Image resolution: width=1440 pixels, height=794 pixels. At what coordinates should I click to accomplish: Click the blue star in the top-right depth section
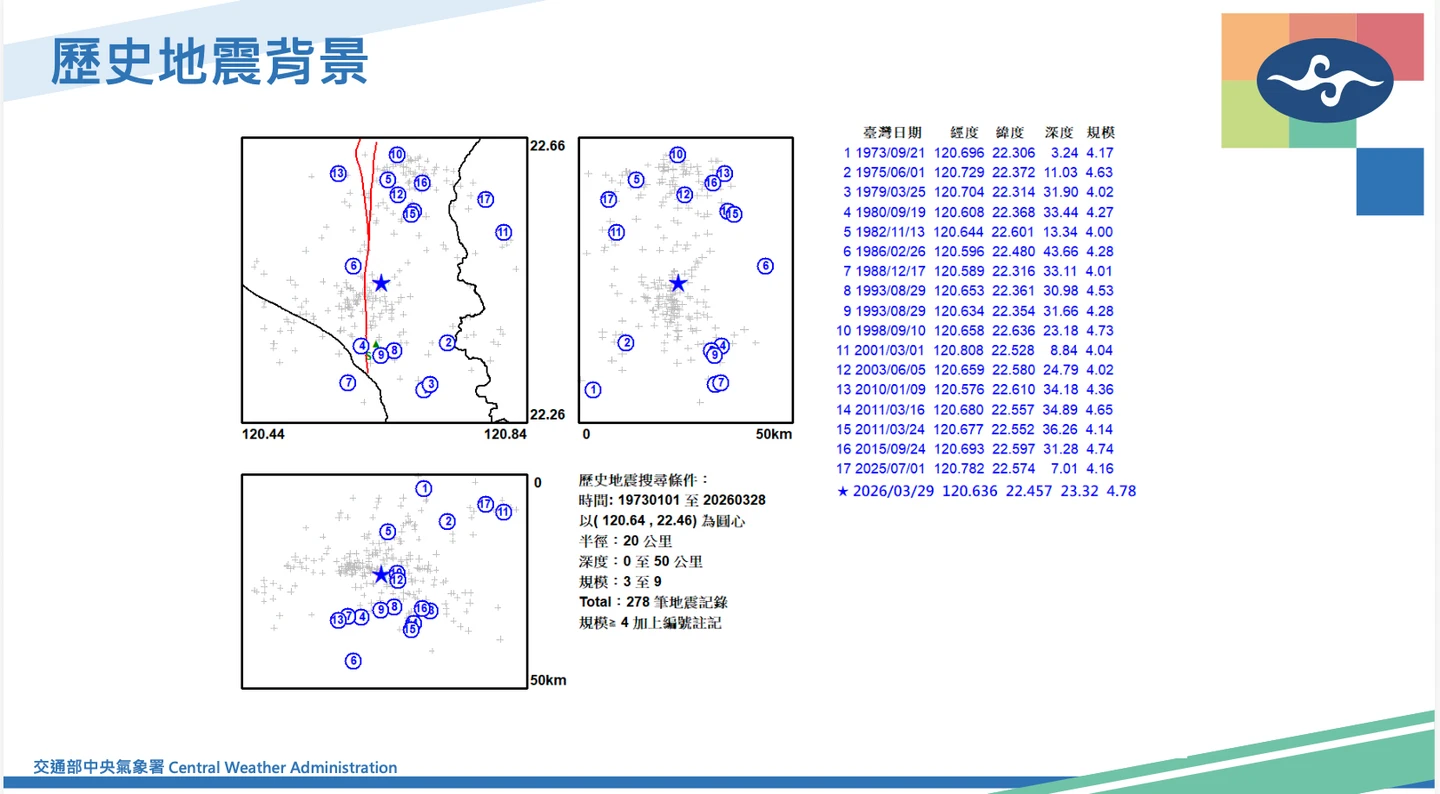(x=678, y=283)
